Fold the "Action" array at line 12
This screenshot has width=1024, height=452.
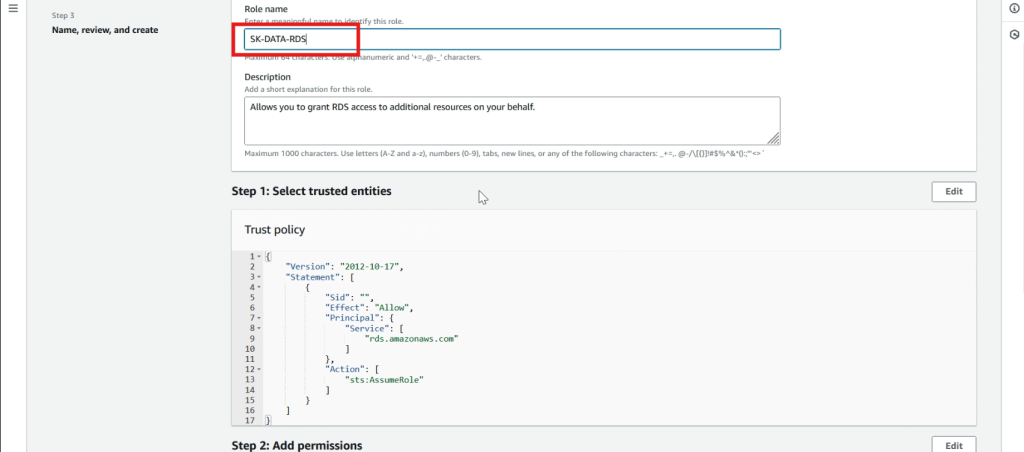coord(259,370)
